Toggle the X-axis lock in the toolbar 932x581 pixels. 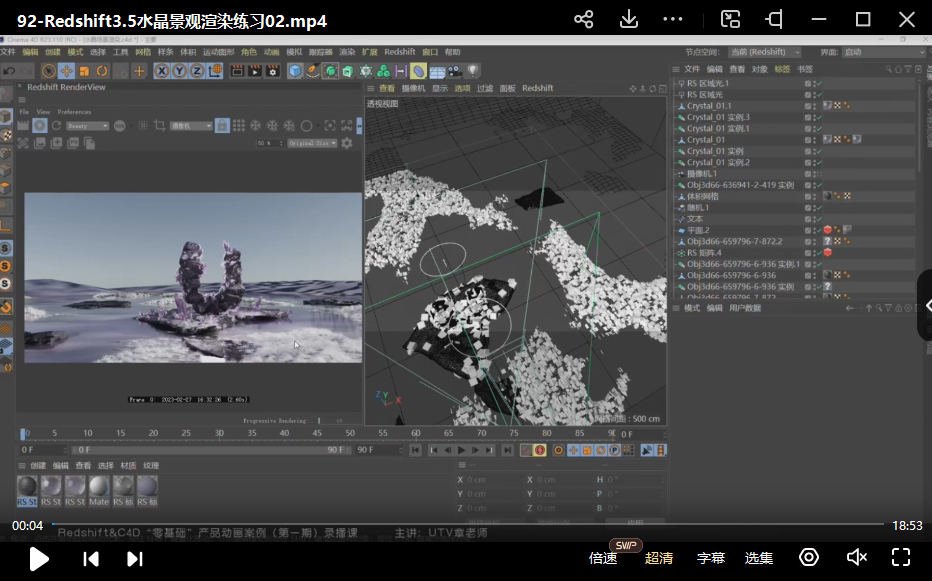point(161,70)
